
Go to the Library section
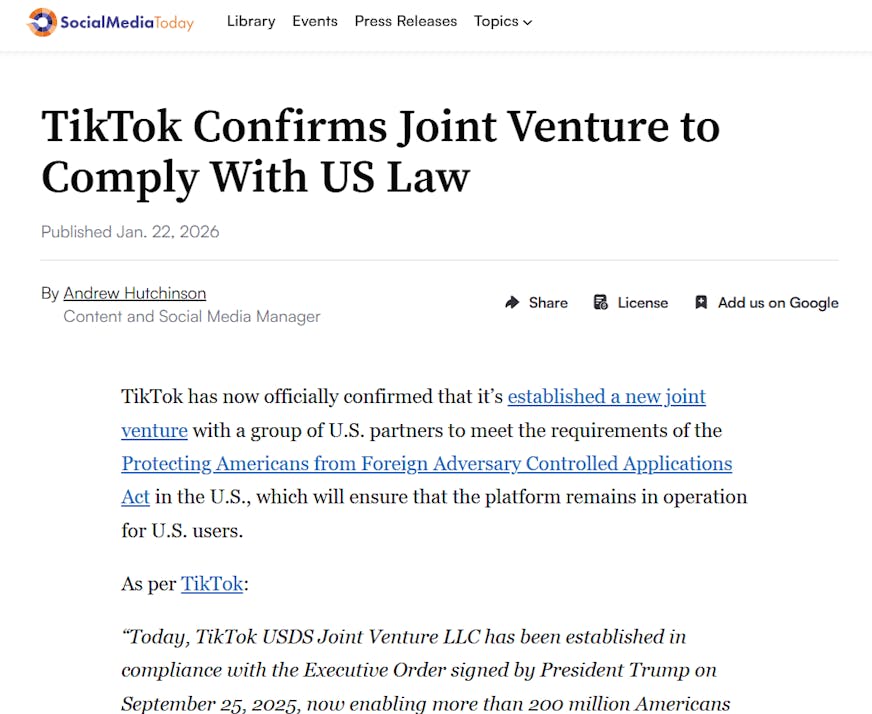pos(251,21)
